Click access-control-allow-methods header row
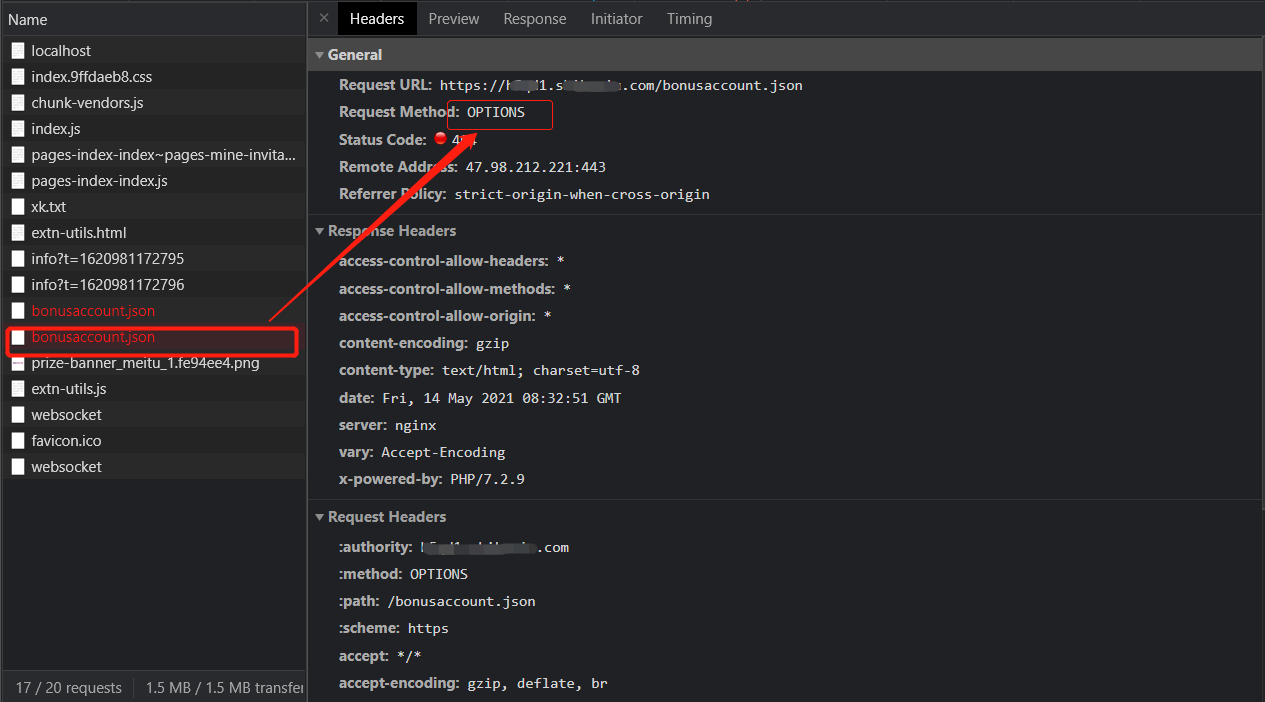The image size is (1265, 702). click(455, 289)
